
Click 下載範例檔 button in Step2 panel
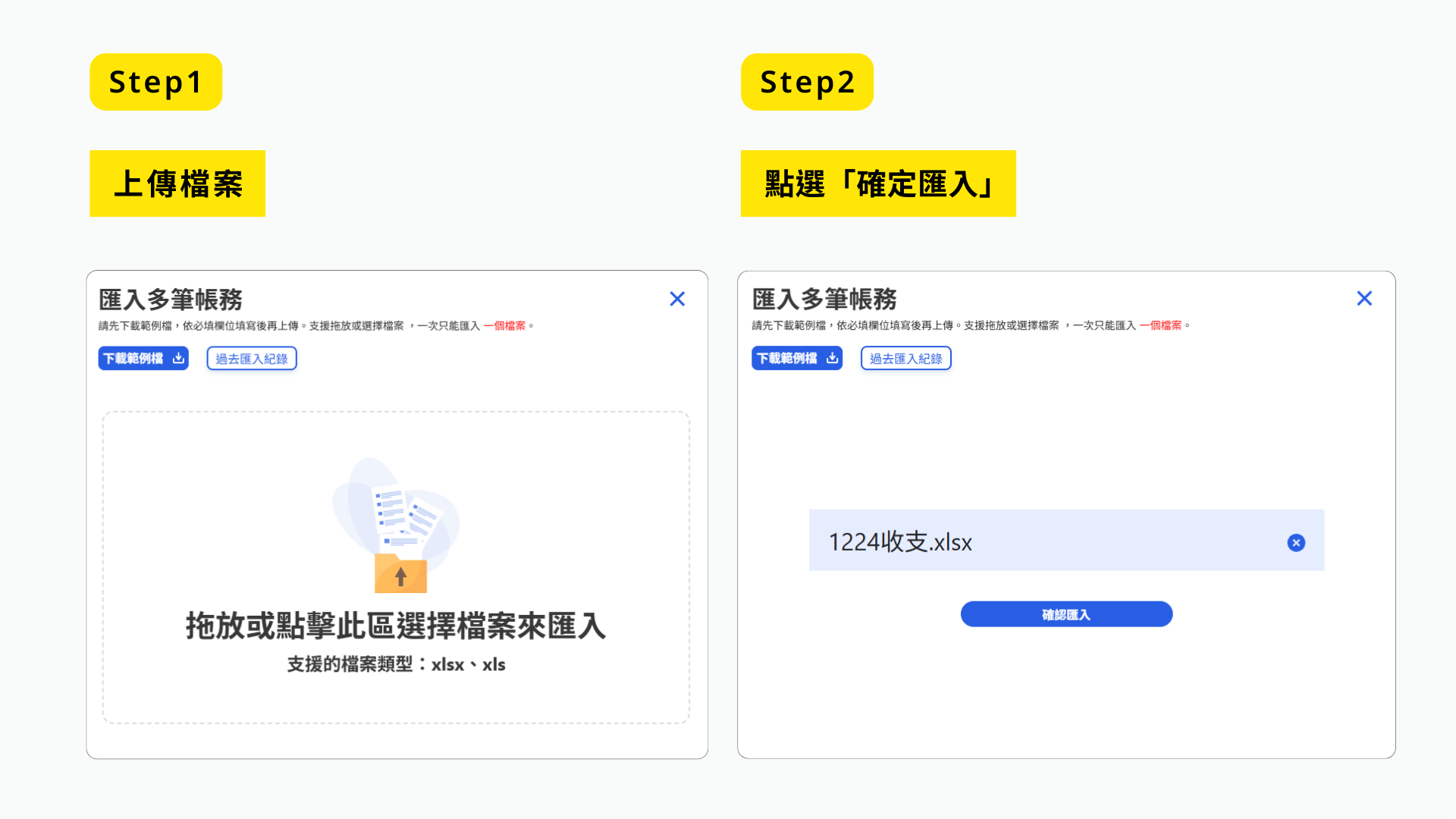788,358
